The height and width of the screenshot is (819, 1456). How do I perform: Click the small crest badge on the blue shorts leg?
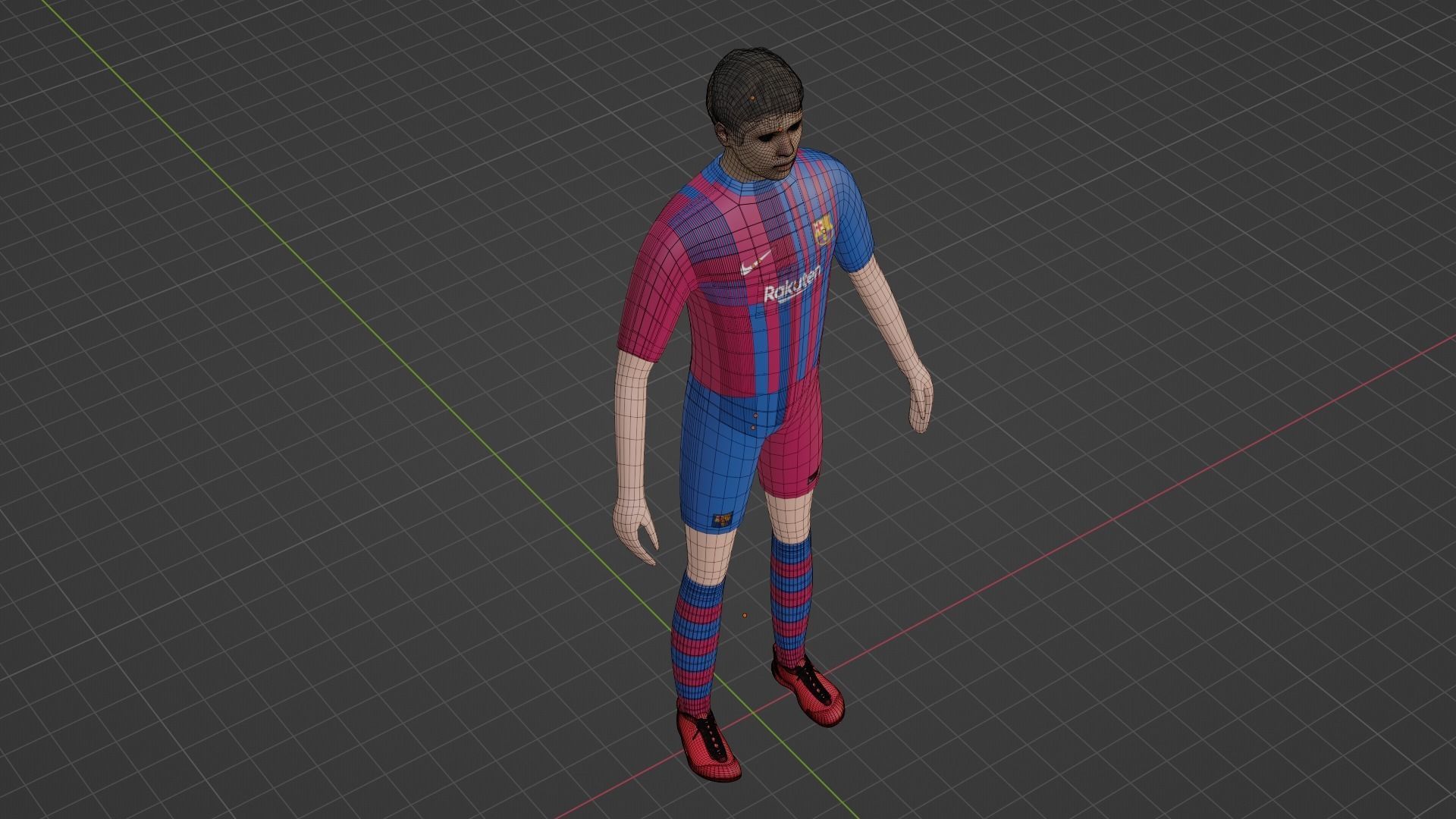723,520
